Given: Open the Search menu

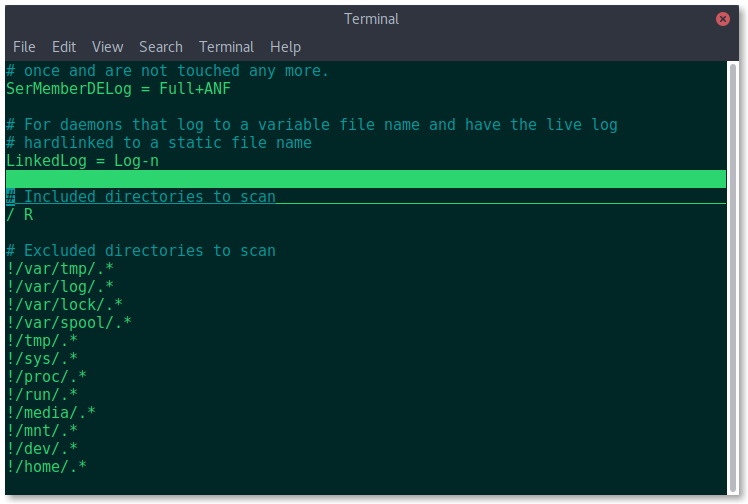Looking at the screenshot, I should pos(161,47).
